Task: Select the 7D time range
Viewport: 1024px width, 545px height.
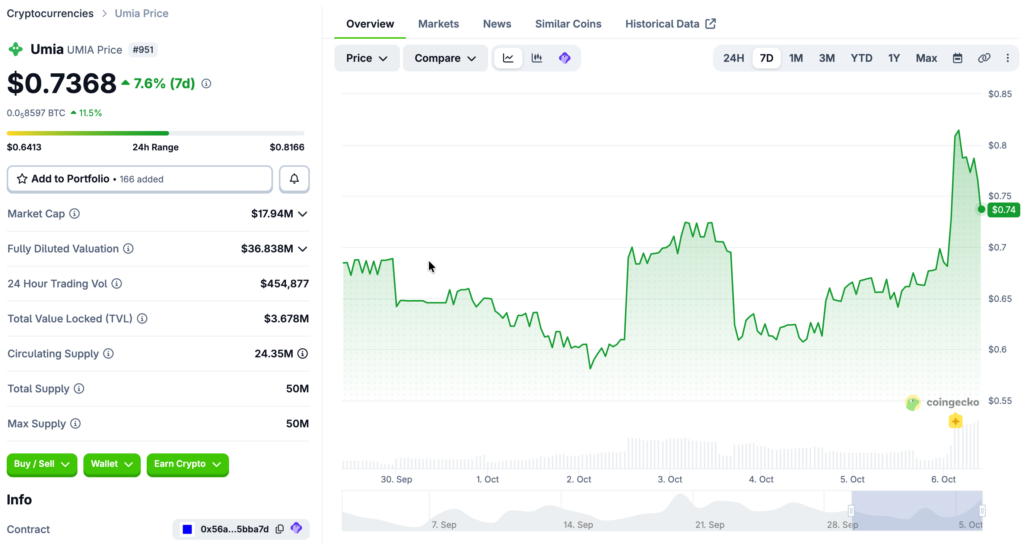Action: click(767, 58)
